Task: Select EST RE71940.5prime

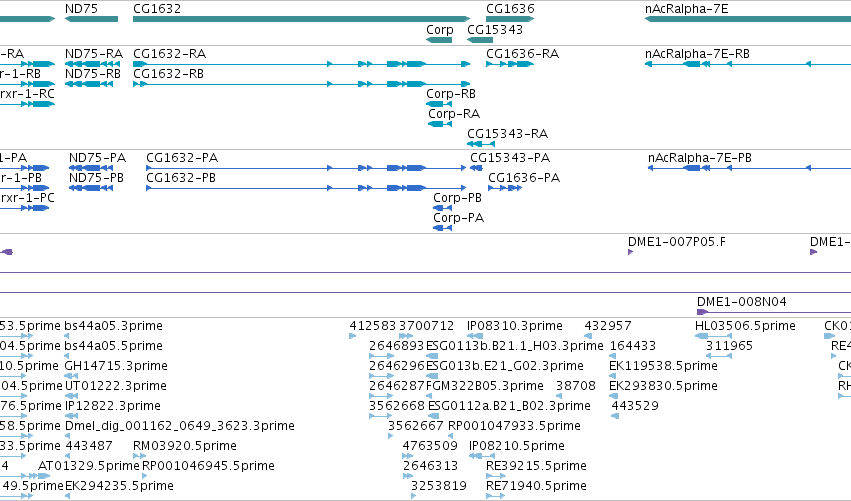Action: coord(536,486)
